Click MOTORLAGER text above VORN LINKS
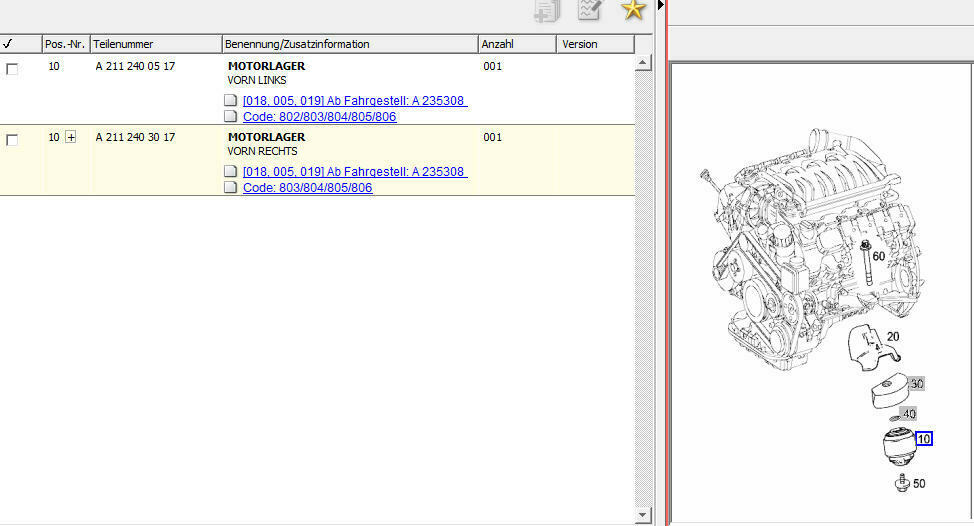 point(266,66)
